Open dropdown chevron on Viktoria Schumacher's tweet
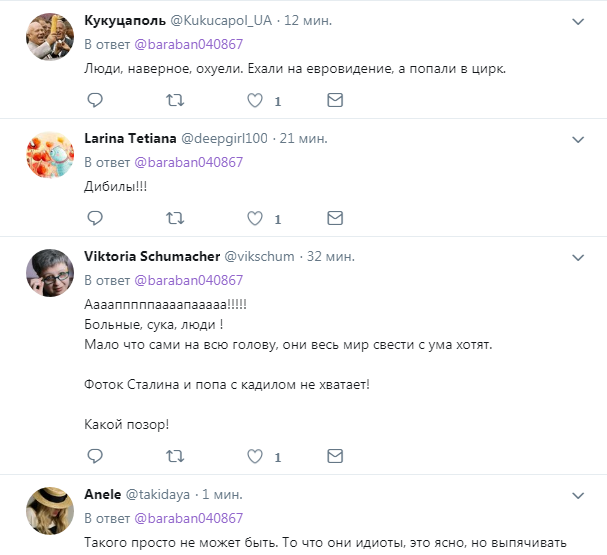The image size is (607, 555). click(x=578, y=256)
